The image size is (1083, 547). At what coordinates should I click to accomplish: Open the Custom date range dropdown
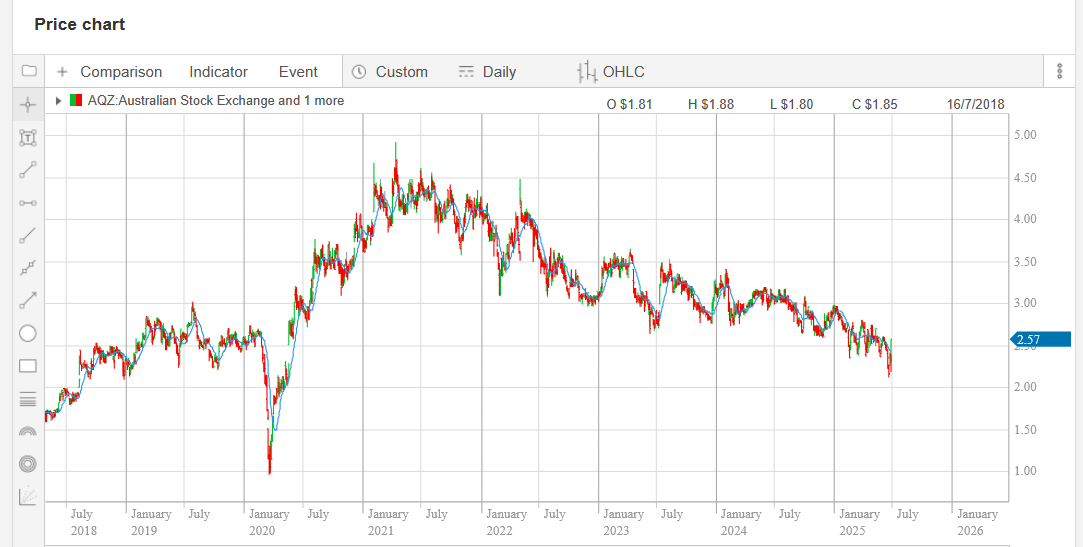[390, 72]
